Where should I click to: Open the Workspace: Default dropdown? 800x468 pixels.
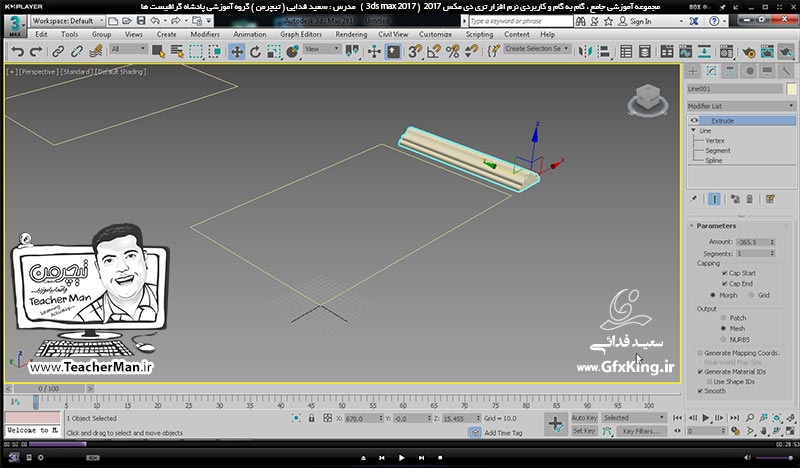[67, 21]
